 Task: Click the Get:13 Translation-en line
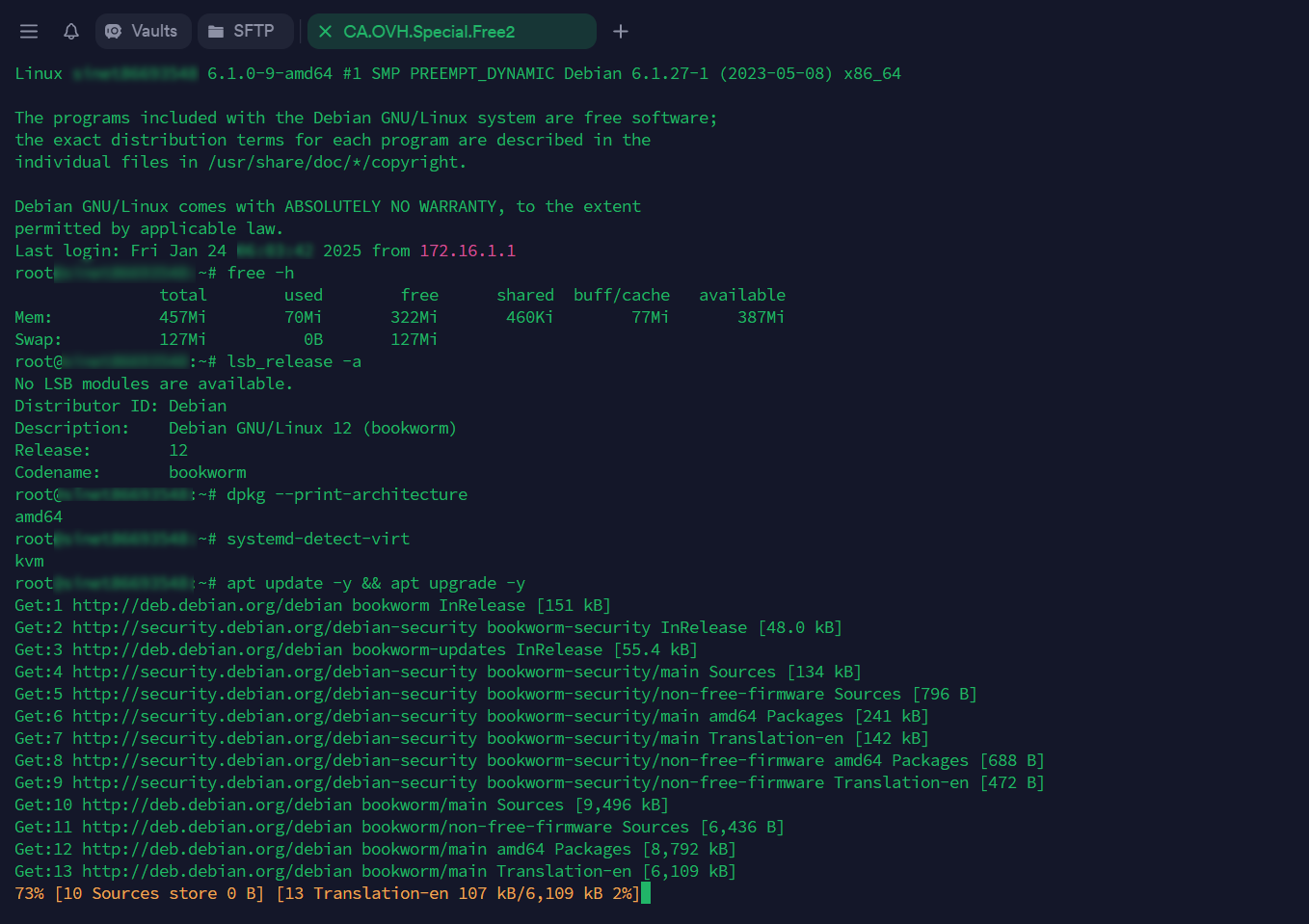pyautogui.click(x=375, y=871)
